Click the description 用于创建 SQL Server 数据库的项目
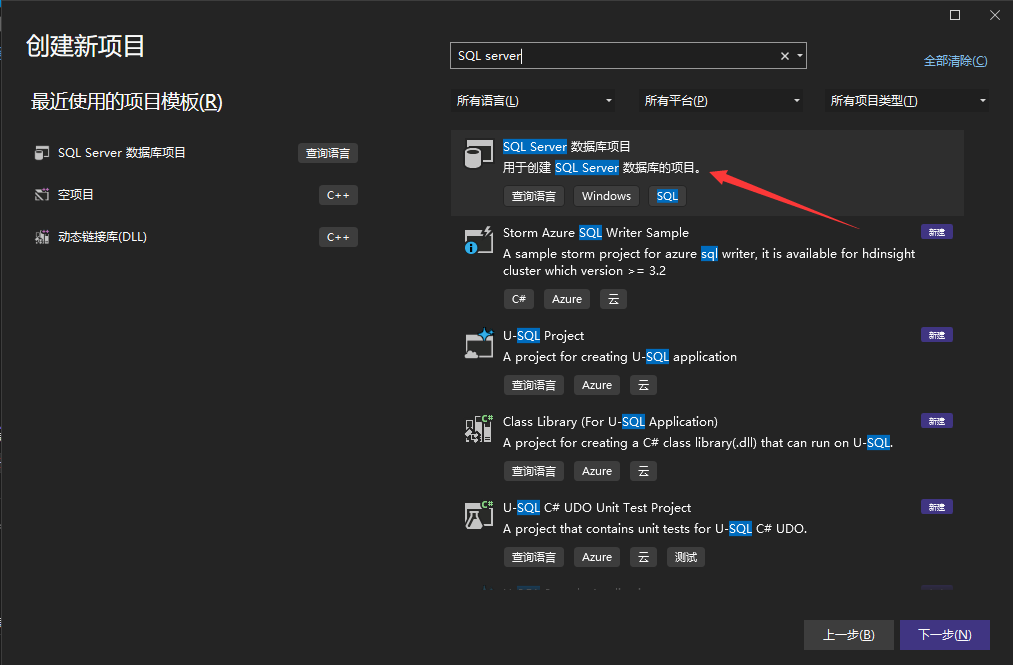1013x665 pixels. 602,168
